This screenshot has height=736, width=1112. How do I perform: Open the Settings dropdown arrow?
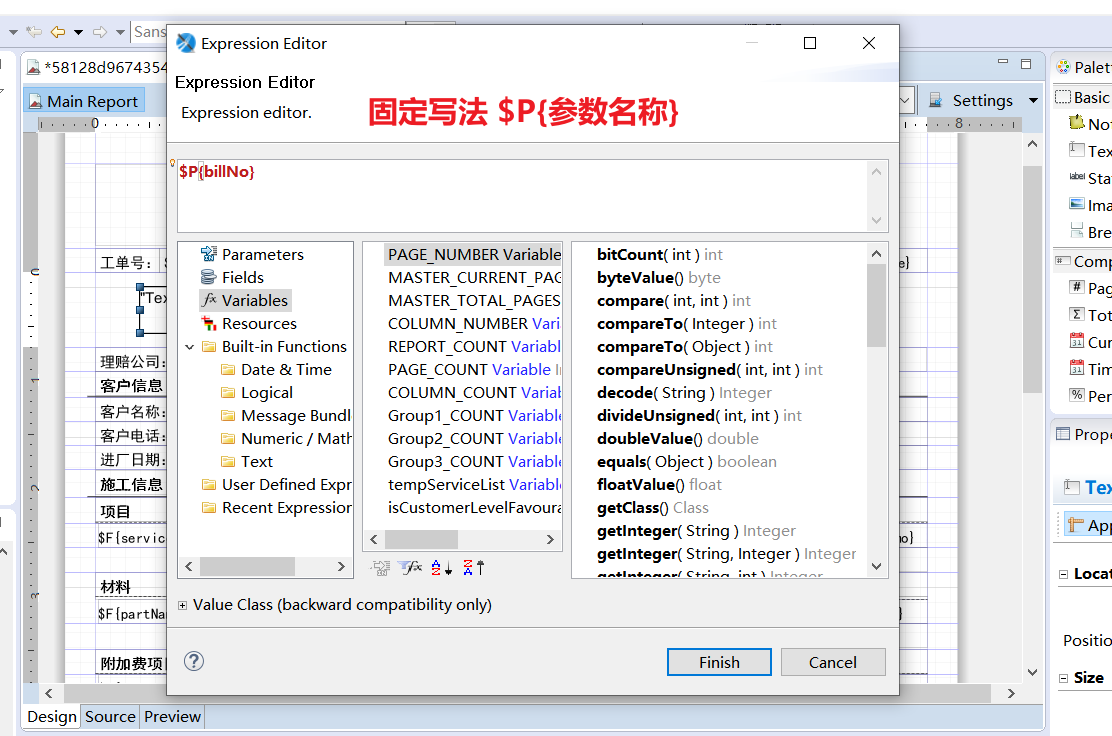point(1033,101)
